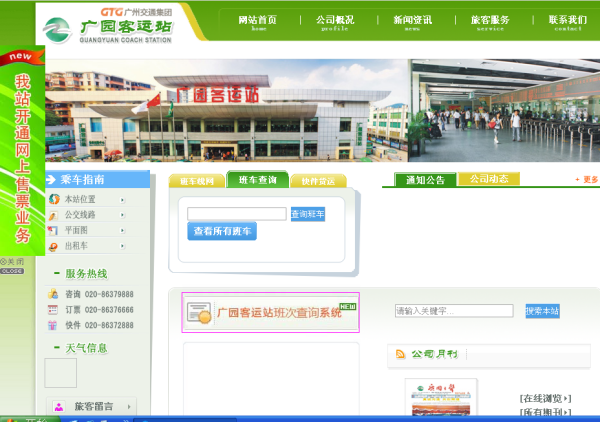Expand arrow next to 平面图
Viewport: 600px width, 422px height.
[122, 231]
